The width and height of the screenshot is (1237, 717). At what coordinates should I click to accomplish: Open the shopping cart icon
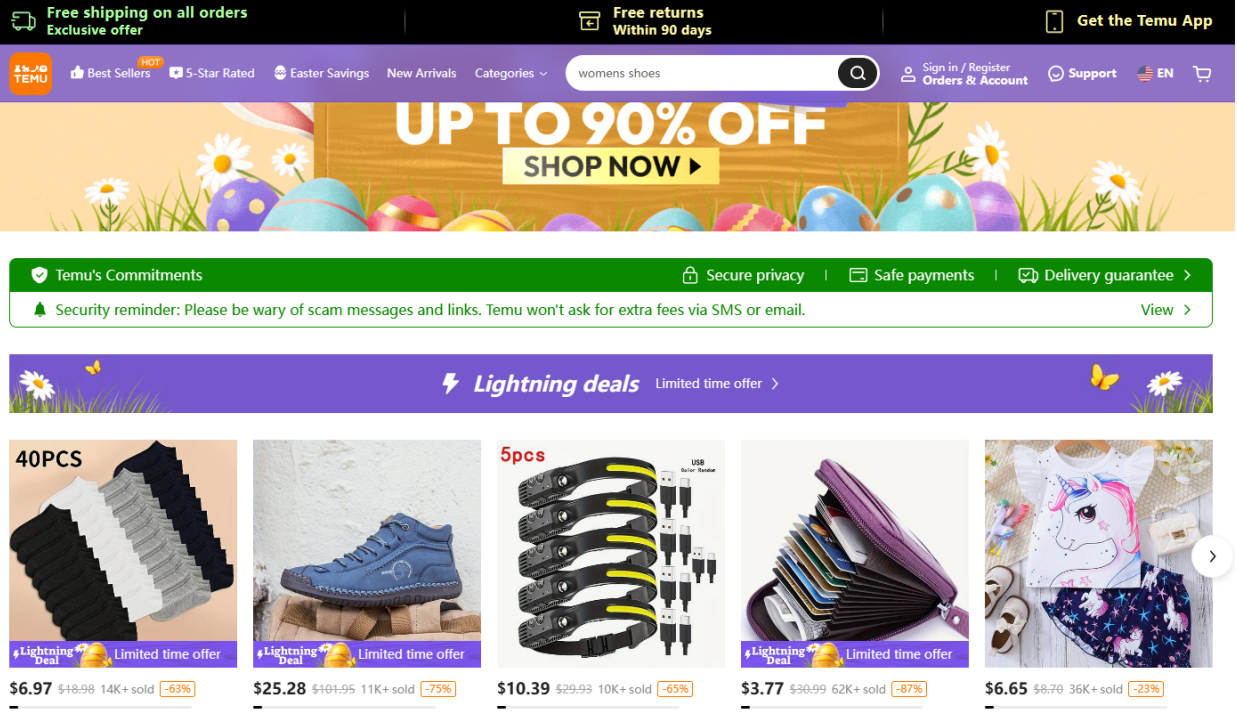[x=1202, y=73]
